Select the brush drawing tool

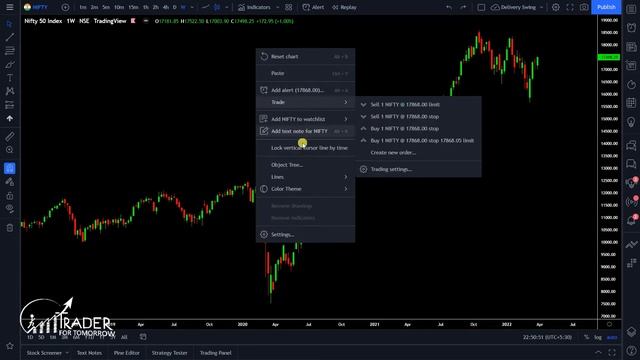(9, 64)
